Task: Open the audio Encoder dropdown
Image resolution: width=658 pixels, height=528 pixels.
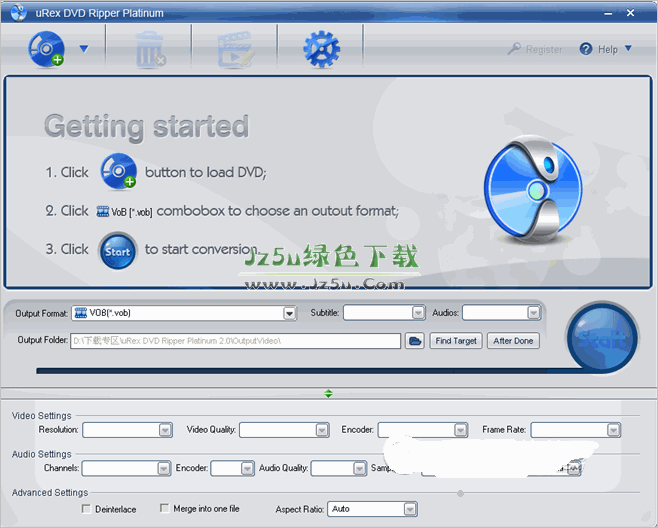Action: point(232,468)
